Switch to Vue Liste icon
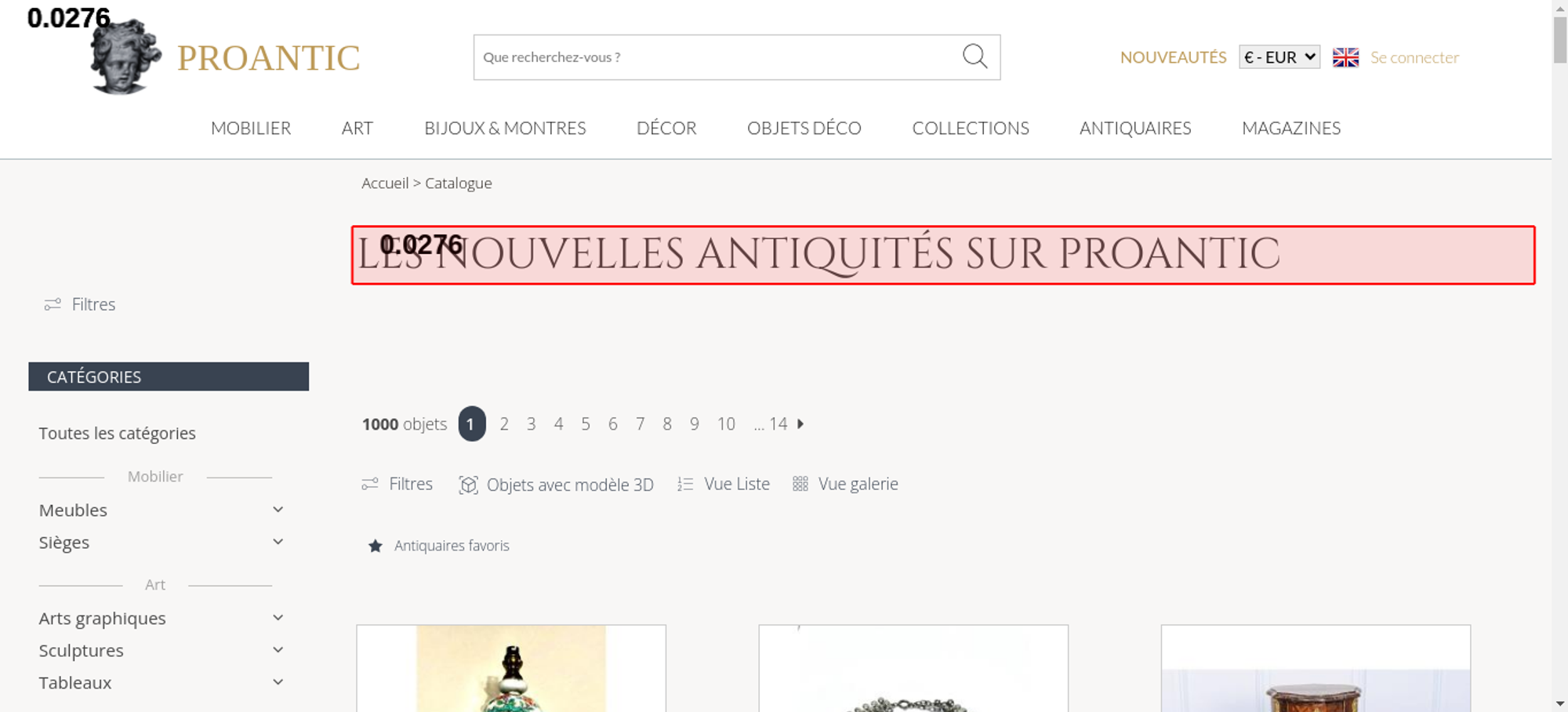This screenshot has height=712, width=1568. (x=685, y=485)
